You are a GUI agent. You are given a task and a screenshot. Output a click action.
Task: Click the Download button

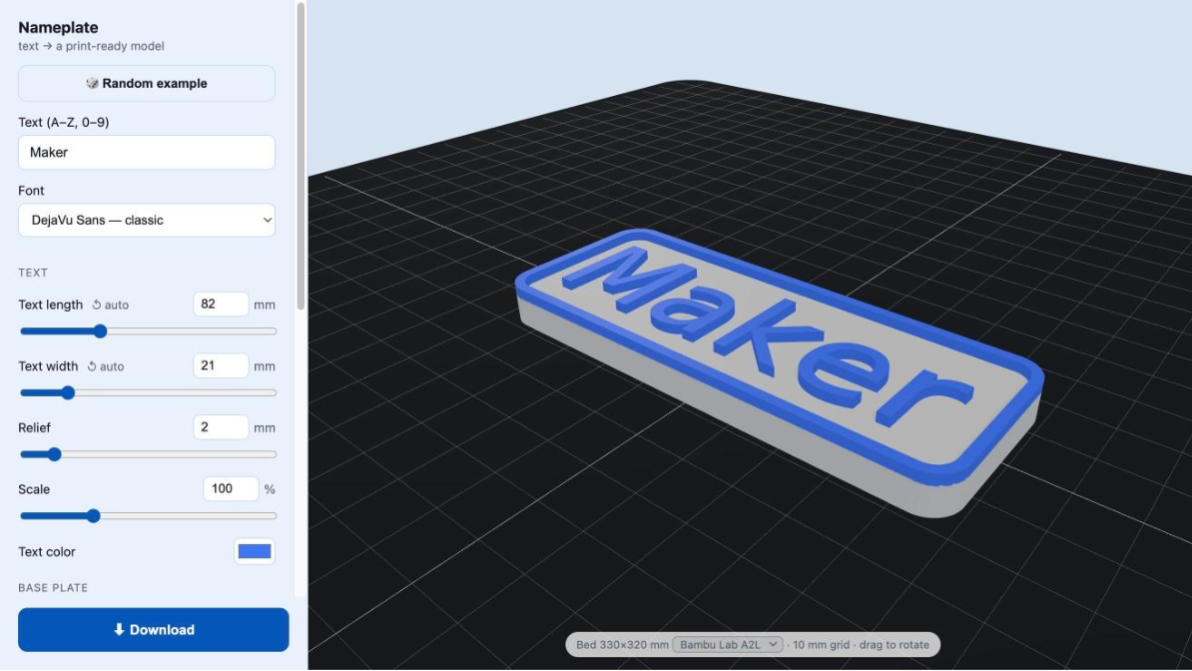click(x=154, y=629)
